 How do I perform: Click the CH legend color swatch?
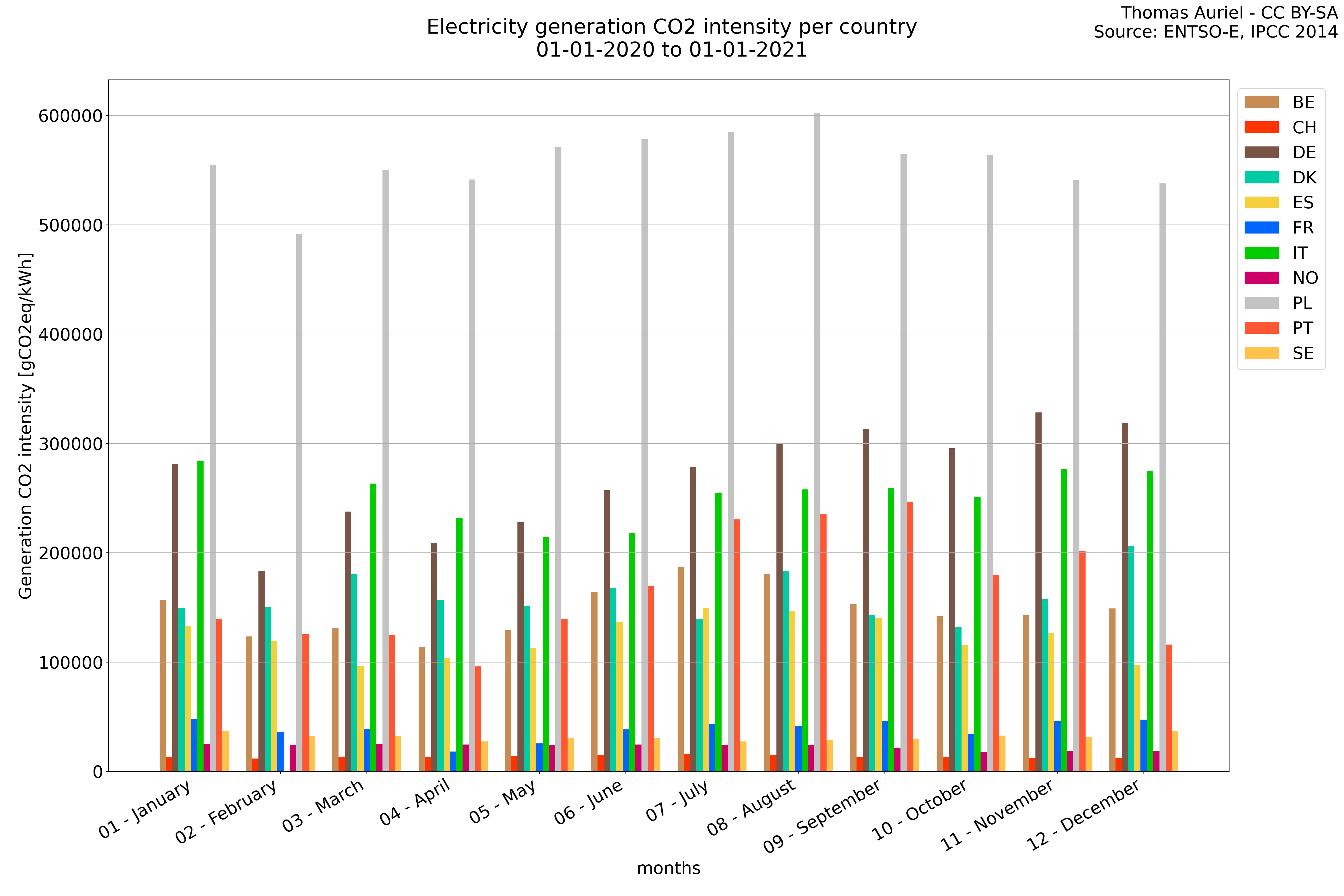(x=1261, y=127)
